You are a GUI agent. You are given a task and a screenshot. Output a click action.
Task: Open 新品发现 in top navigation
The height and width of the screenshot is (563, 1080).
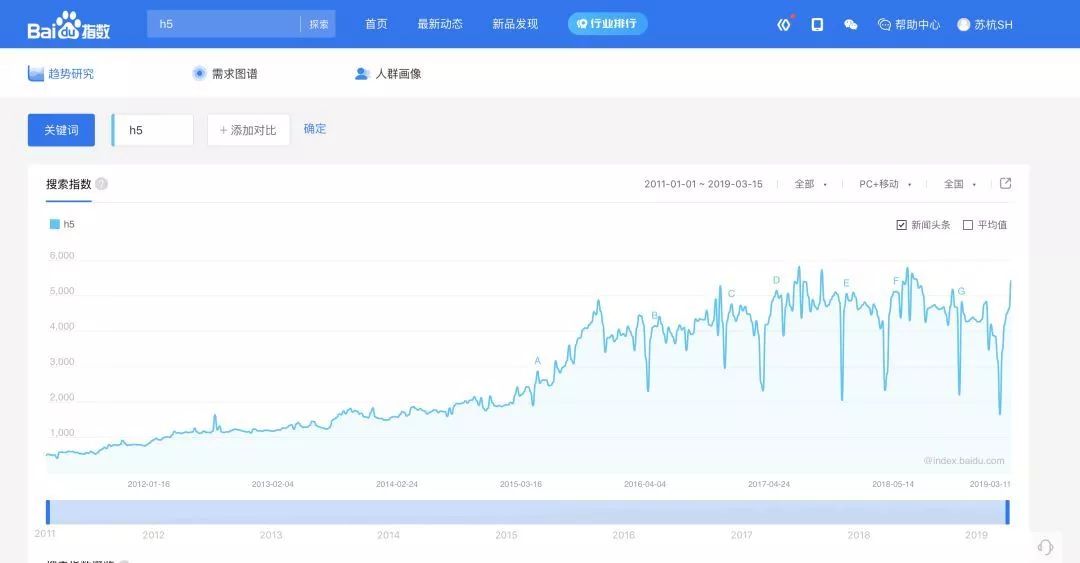[x=515, y=24]
